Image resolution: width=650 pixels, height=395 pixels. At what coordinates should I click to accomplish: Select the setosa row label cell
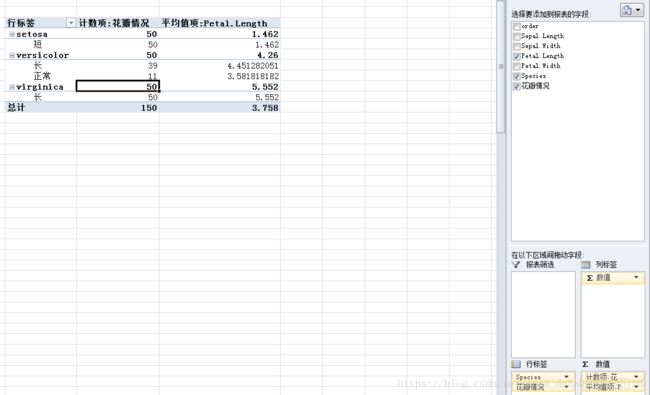click(x=41, y=34)
